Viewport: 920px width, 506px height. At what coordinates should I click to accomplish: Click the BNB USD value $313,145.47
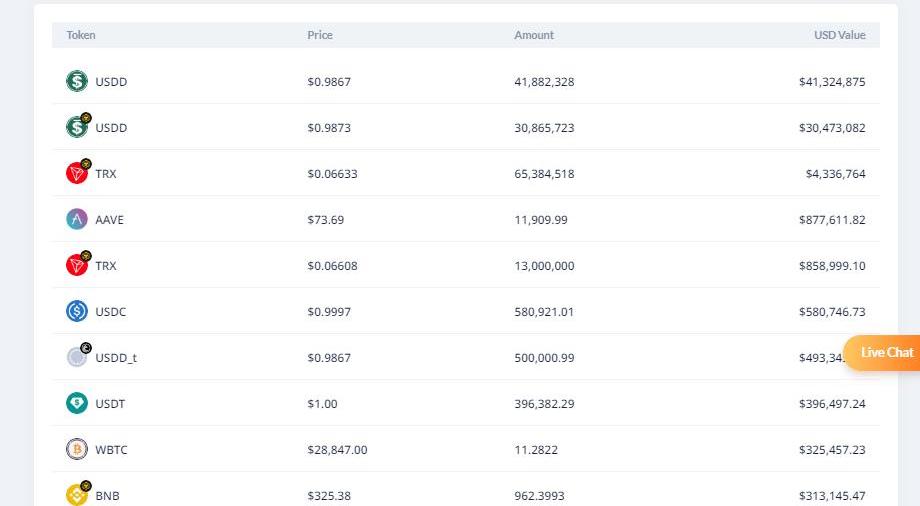(832, 496)
